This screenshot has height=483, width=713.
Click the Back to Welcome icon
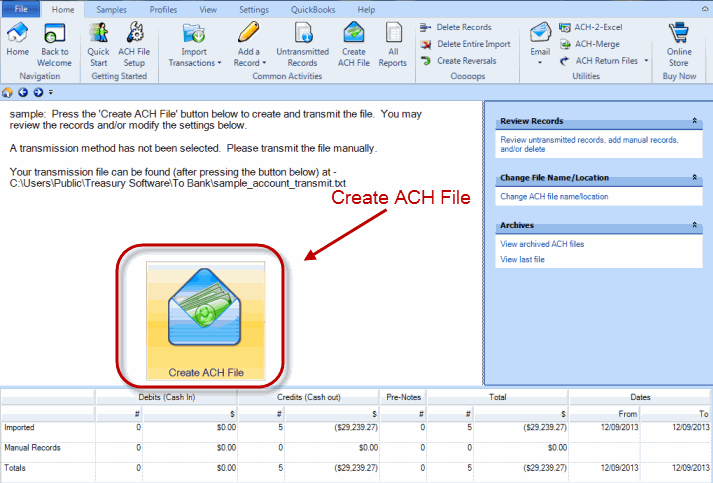(x=55, y=40)
